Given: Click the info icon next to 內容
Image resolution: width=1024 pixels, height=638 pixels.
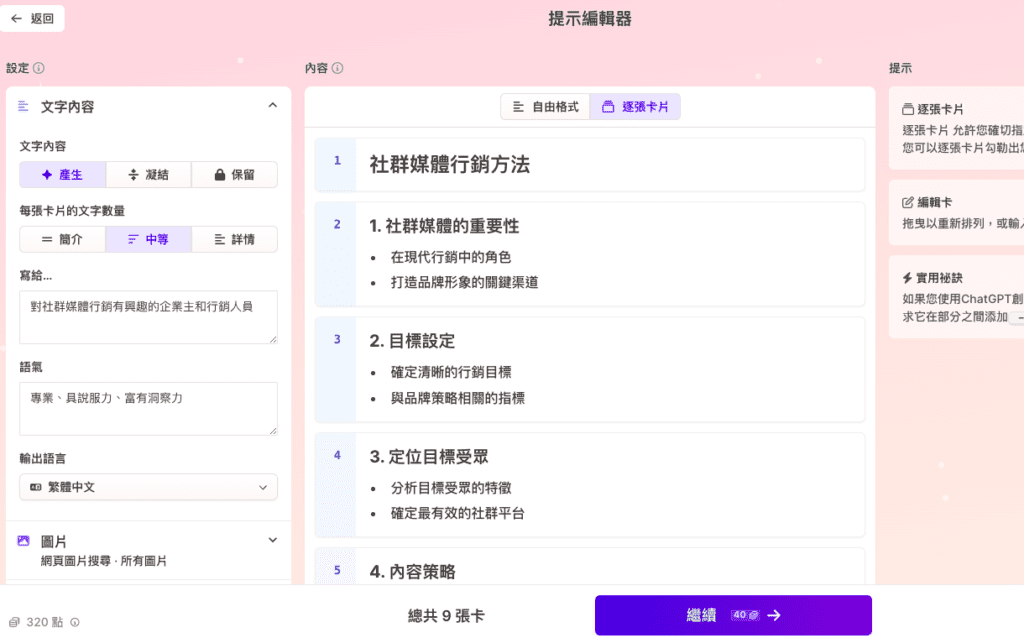Looking at the screenshot, I should [x=338, y=69].
